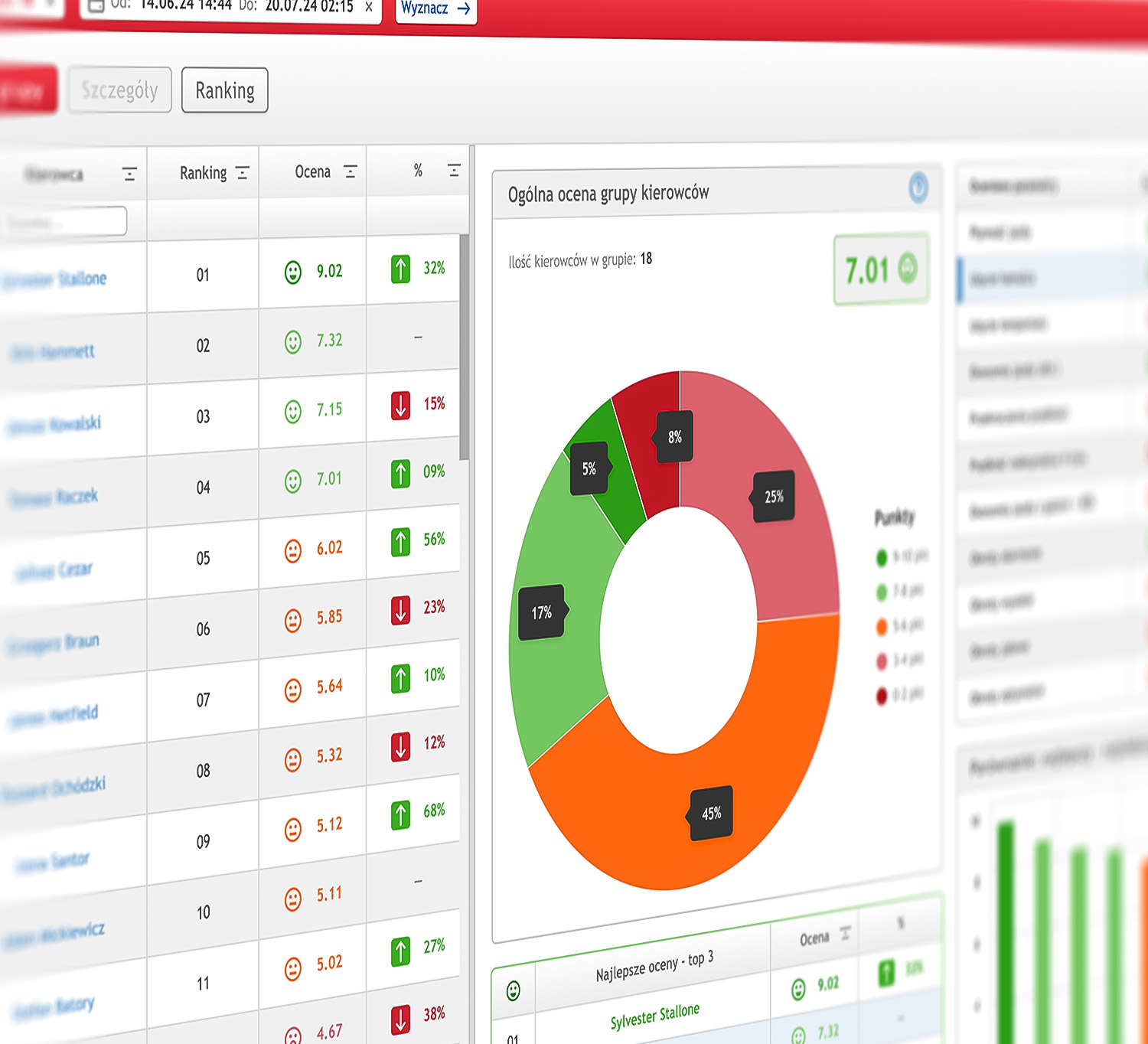1148x1044 pixels.
Task: Click the 7.01 overall score badge
Action: pyautogui.click(x=881, y=269)
